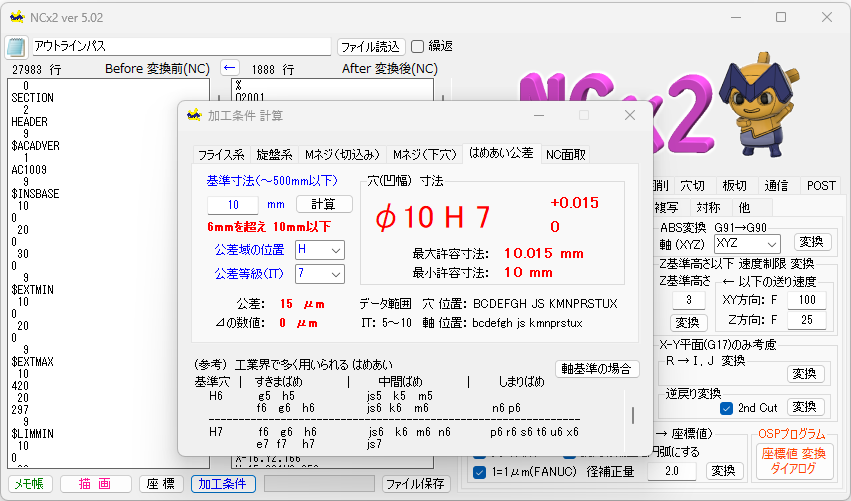851x501 pixels.
Task: Click the 軸基準の場合 button
Action: 597,369
